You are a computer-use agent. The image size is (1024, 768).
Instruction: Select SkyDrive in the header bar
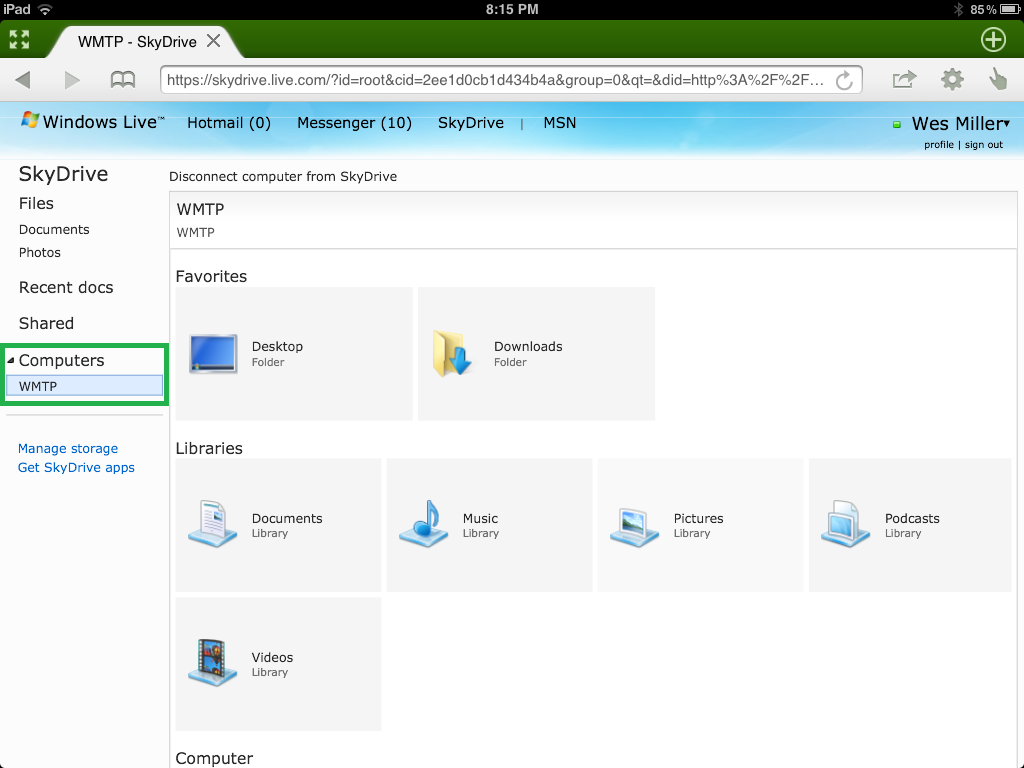coord(471,123)
